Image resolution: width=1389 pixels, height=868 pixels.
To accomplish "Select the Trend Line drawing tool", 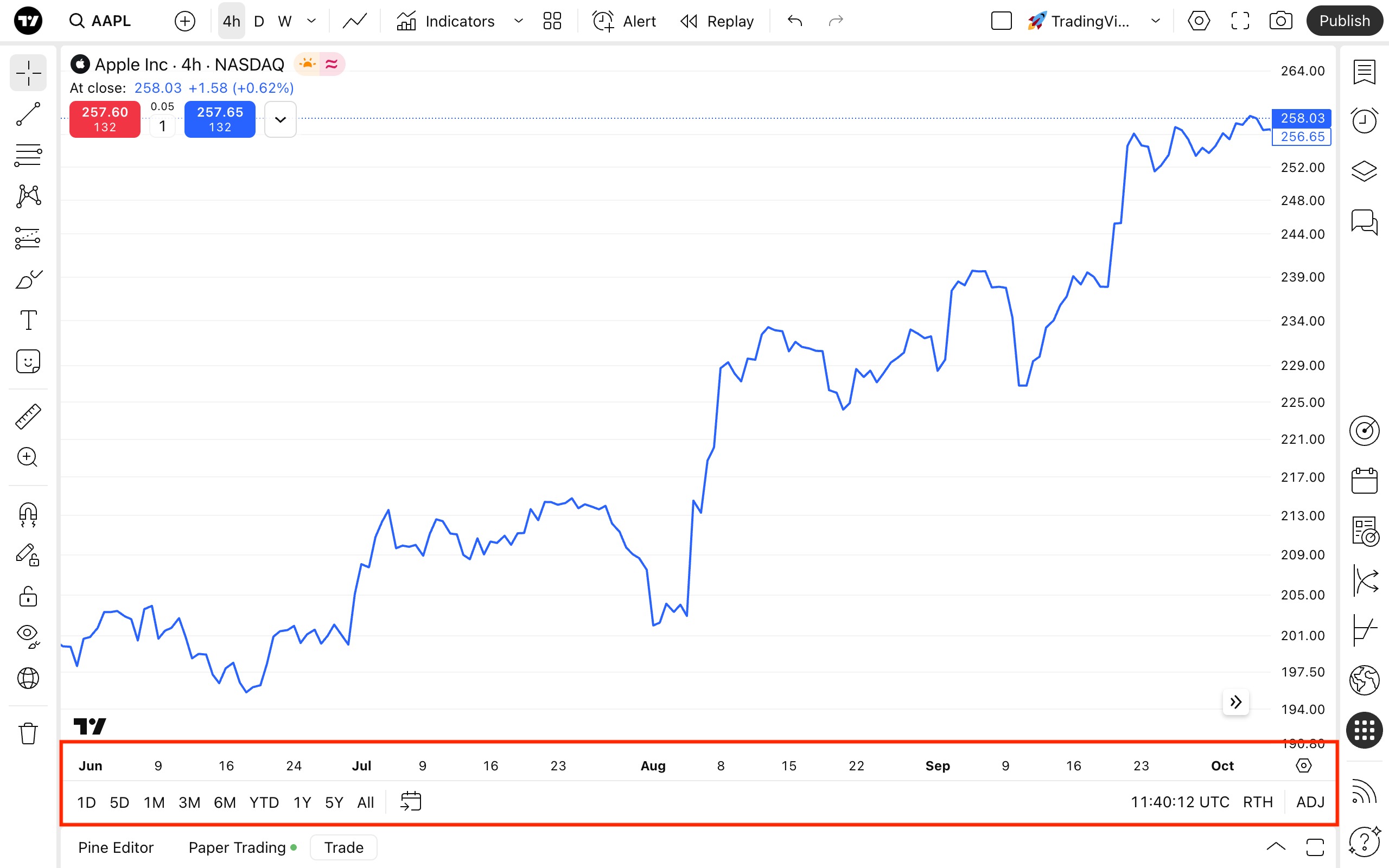I will 28,114.
